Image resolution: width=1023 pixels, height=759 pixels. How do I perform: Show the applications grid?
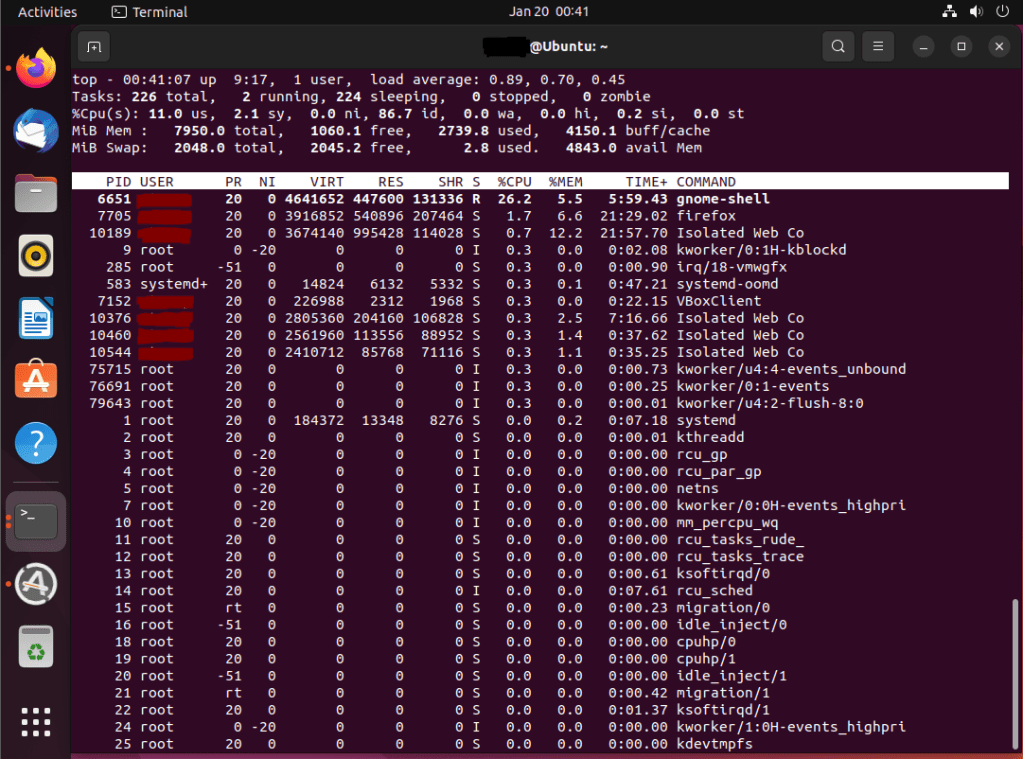[36, 722]
